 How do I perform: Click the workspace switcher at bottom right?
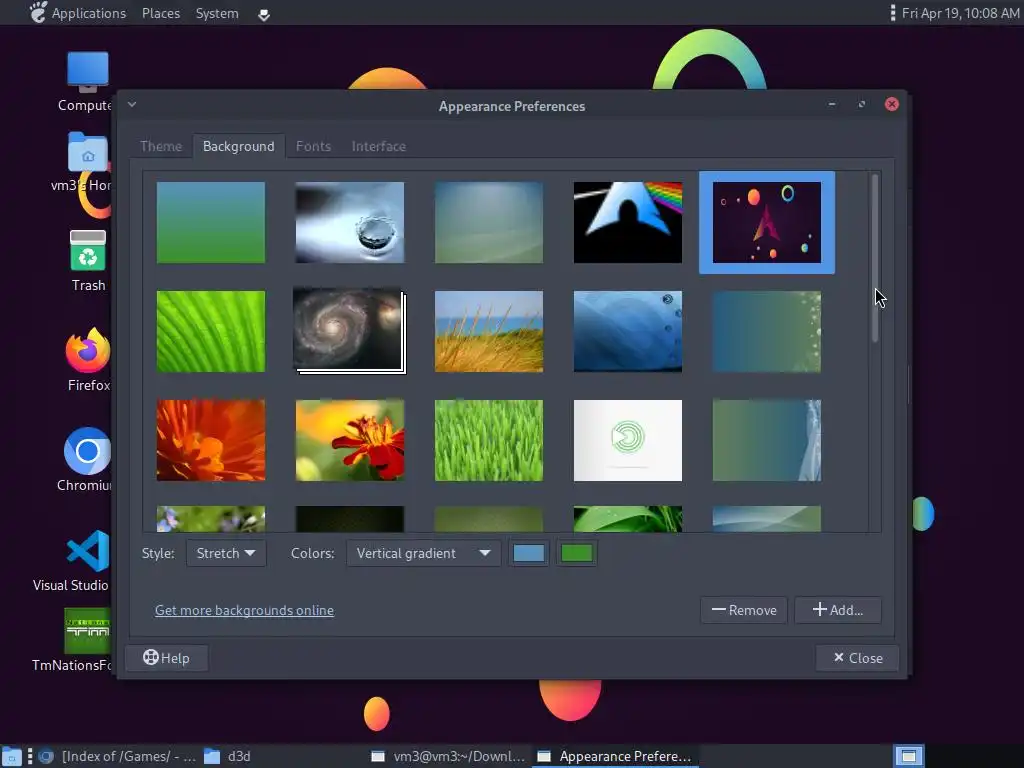(908, 756)
